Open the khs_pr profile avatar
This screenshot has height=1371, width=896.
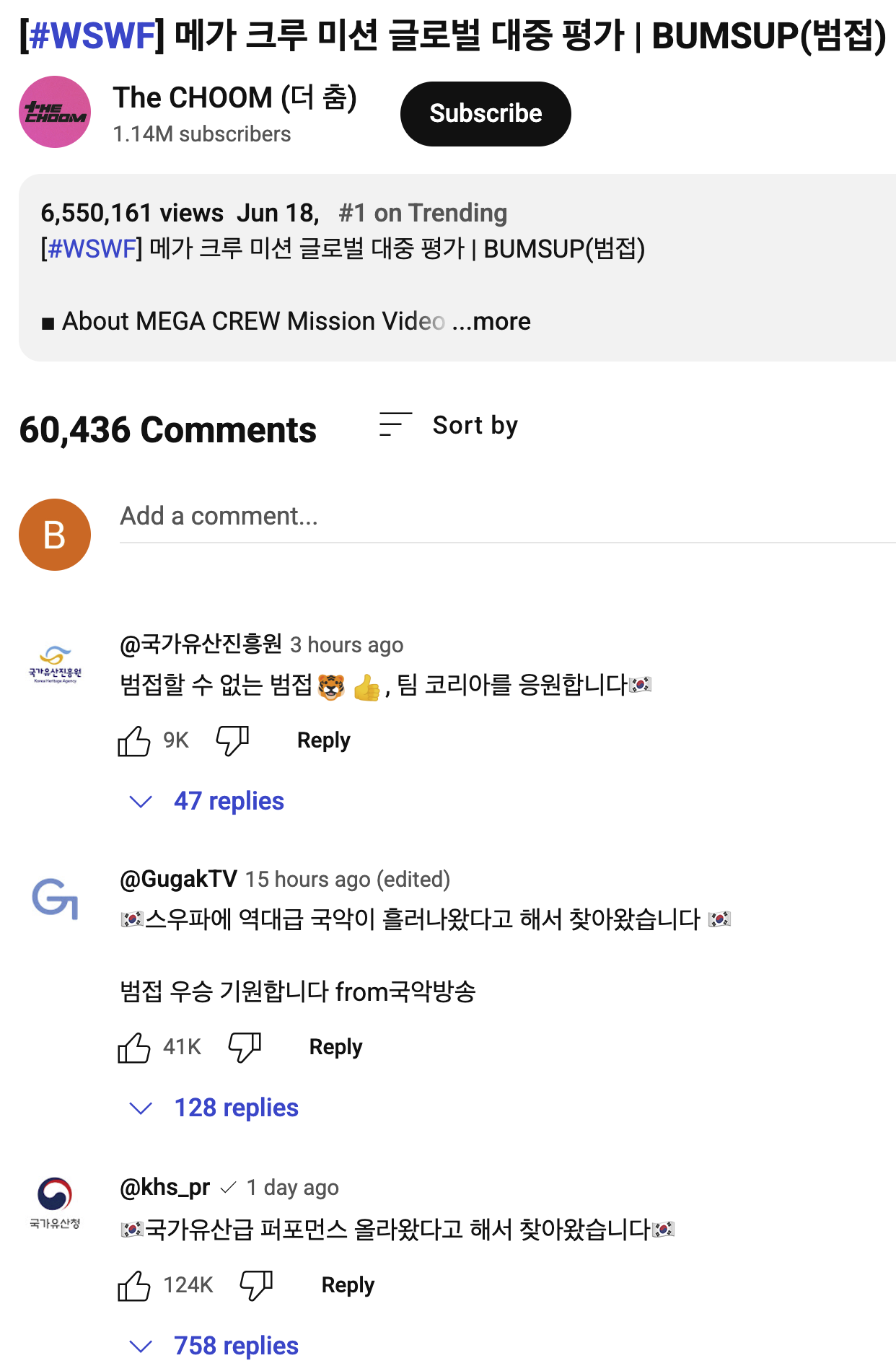tap(55, 1201)
